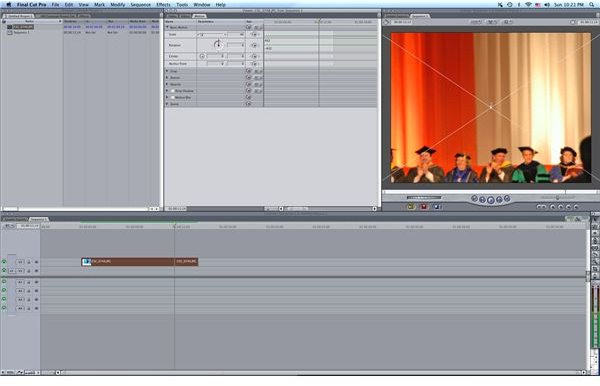Collapse the Basic Motion section
Viewport: 600px width, 386px height.
pos(167,27)
